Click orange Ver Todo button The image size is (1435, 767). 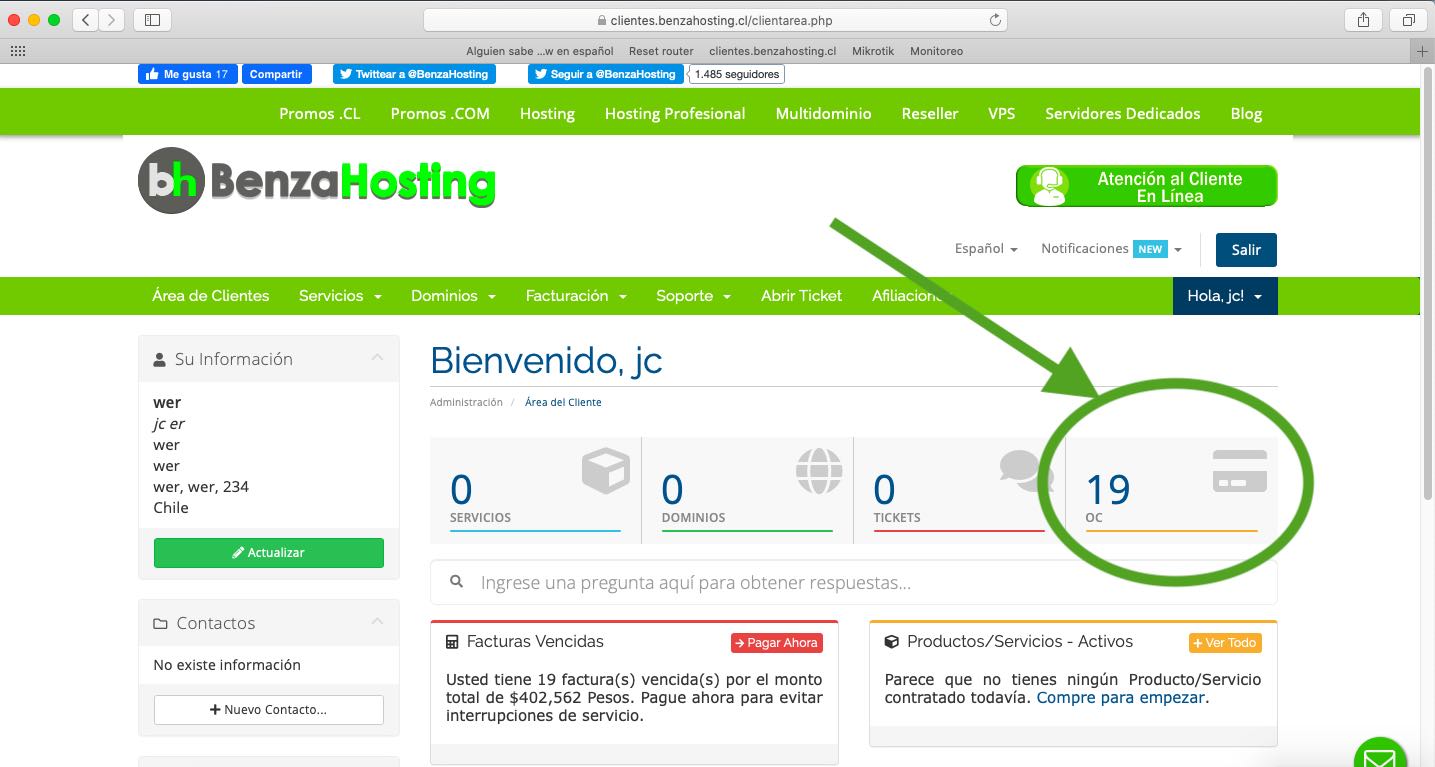[x=1225, y=643]
